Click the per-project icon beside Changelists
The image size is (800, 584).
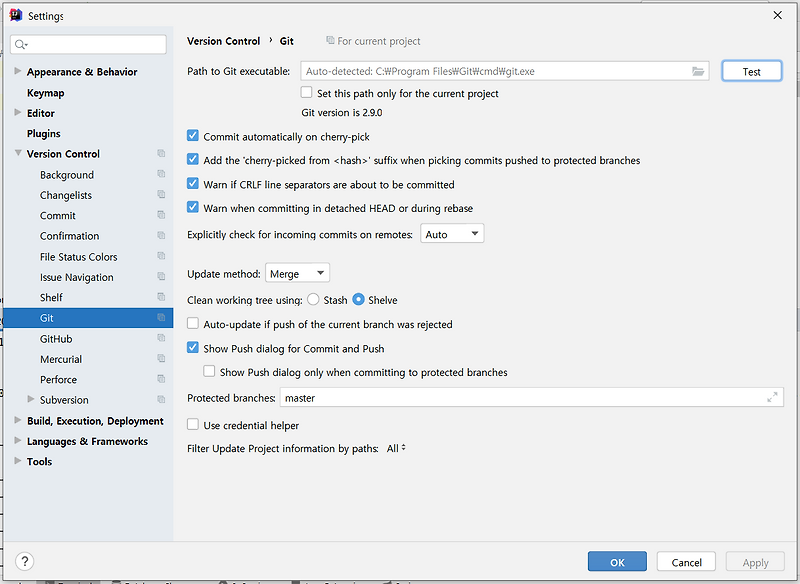[160, 195]
